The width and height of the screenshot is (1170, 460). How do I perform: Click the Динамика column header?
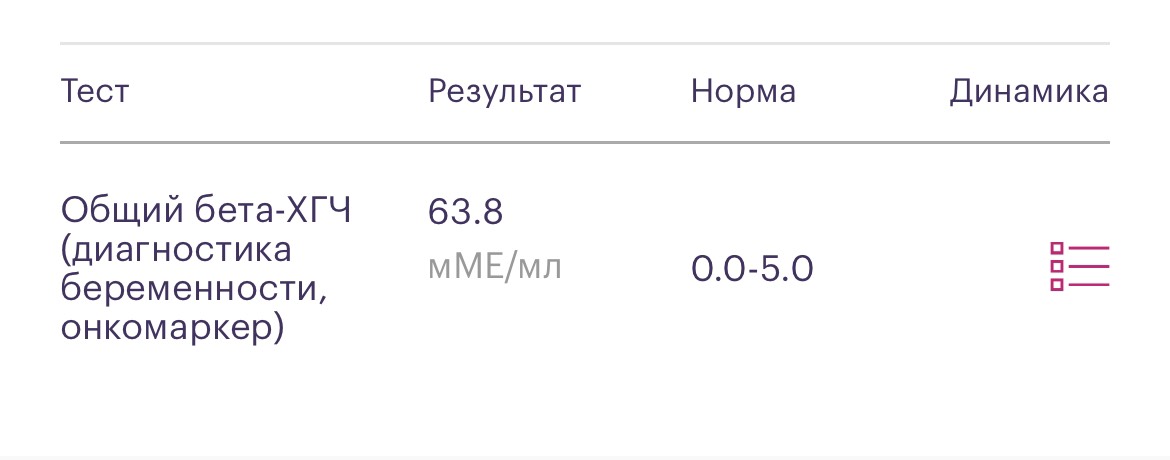[1029, 93]
